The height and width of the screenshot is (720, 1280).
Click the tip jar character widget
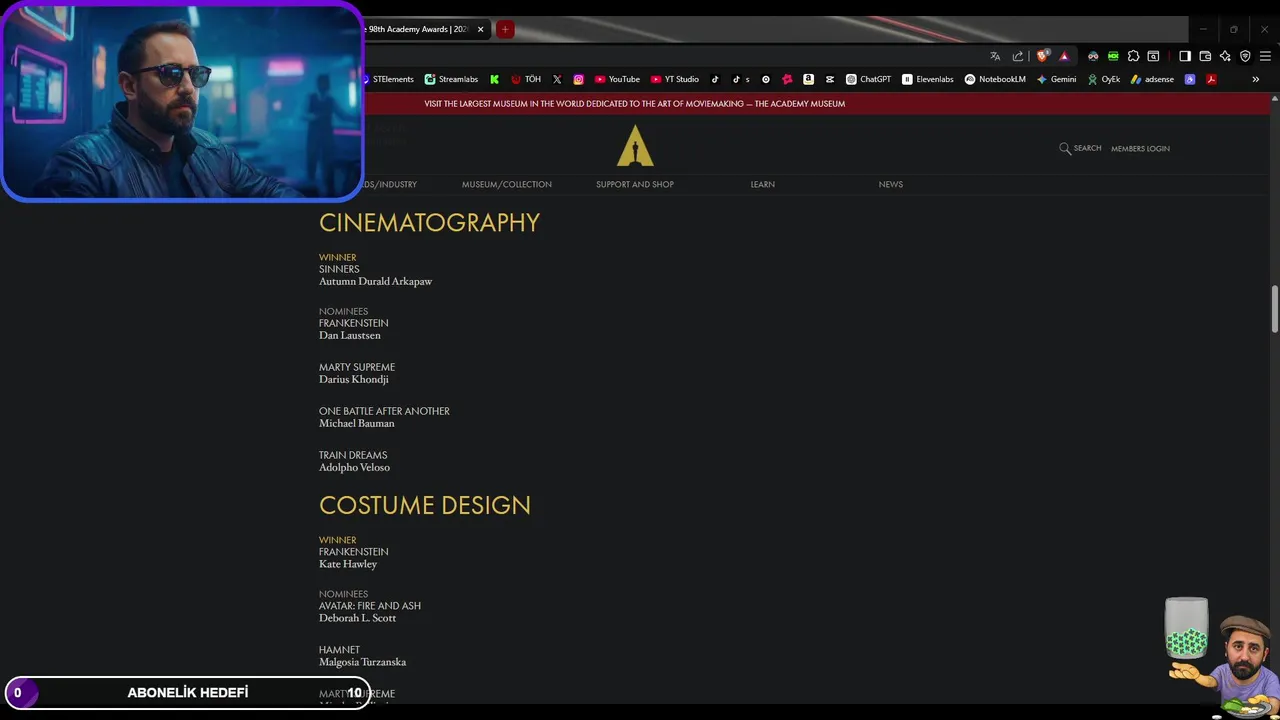pos(1222,658)
